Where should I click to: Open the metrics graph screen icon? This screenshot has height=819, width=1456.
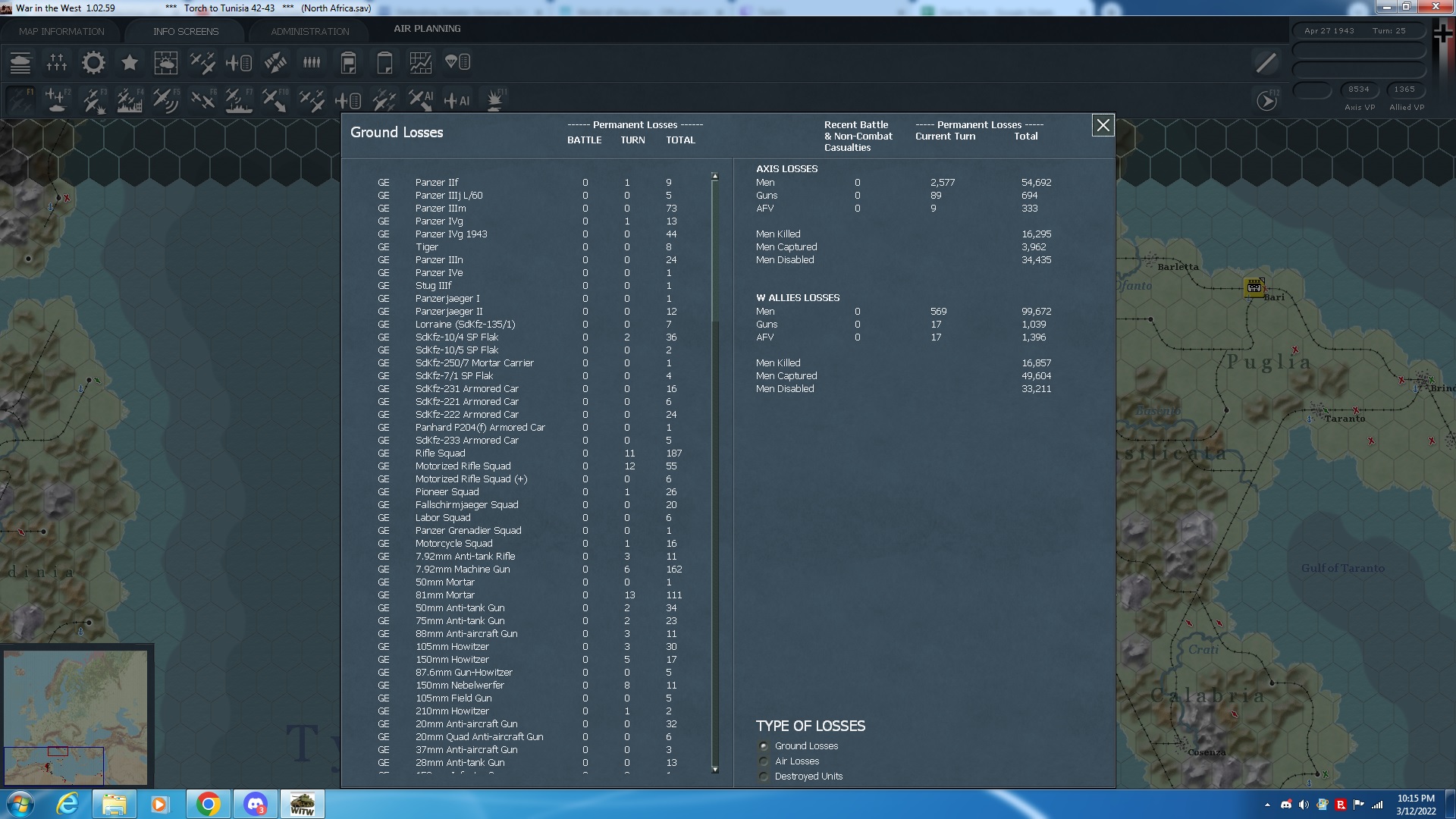pyautogui.click(x=420, y=62)
